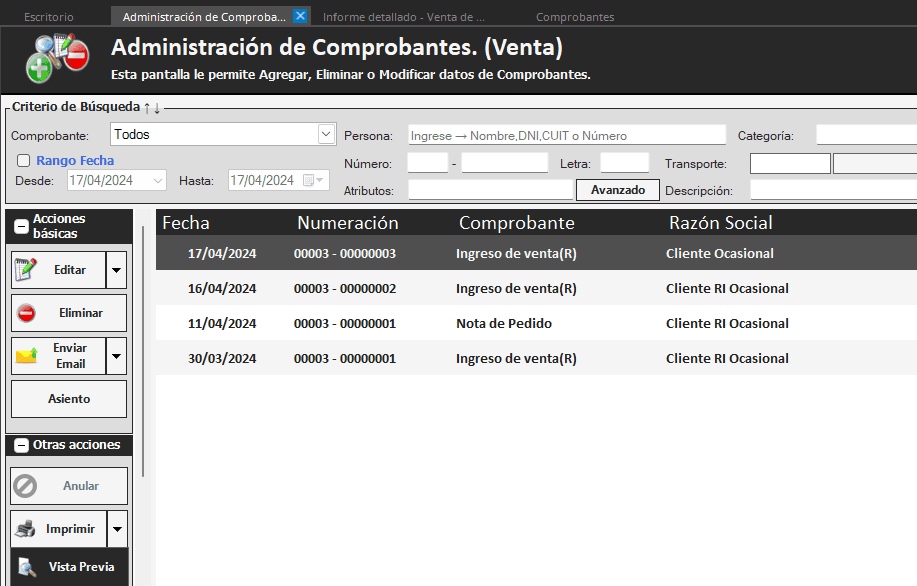Open Vista Previa magnifier icon
The width and height of the screenshot is (917, 586).
[27, 567]
